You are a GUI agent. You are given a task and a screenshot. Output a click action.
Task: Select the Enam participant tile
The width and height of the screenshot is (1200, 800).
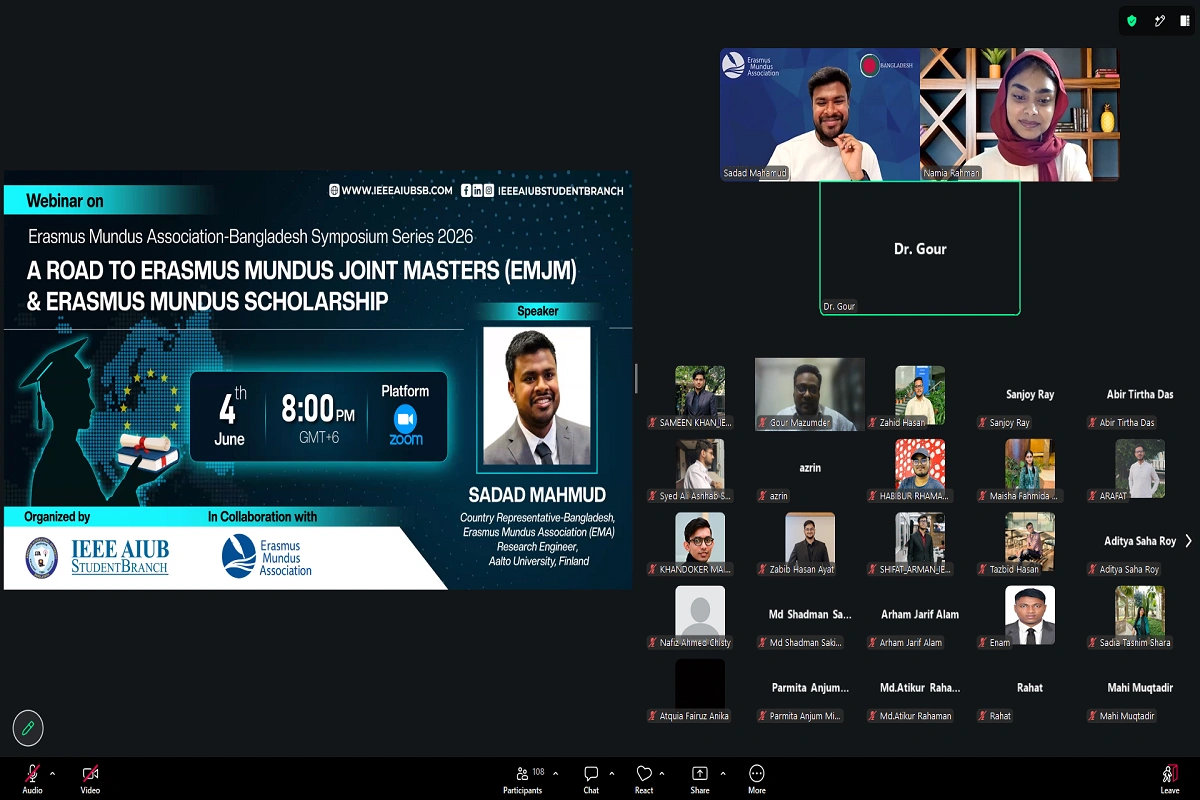pyautogui.click(x=1030, y=616)
